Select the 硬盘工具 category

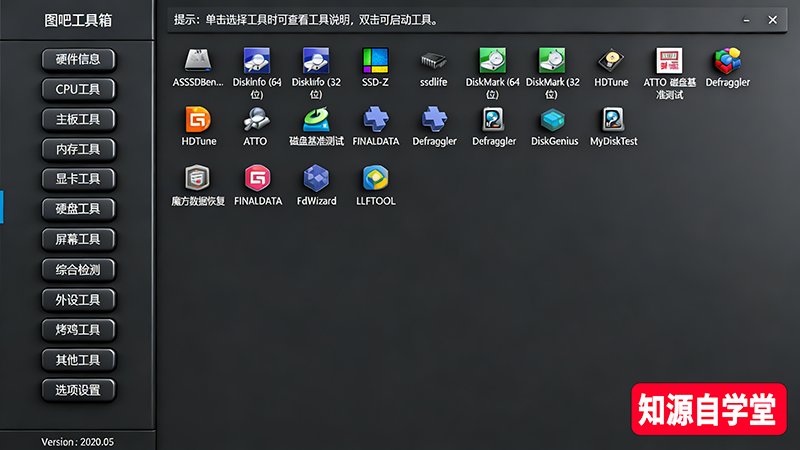[78, 209]
